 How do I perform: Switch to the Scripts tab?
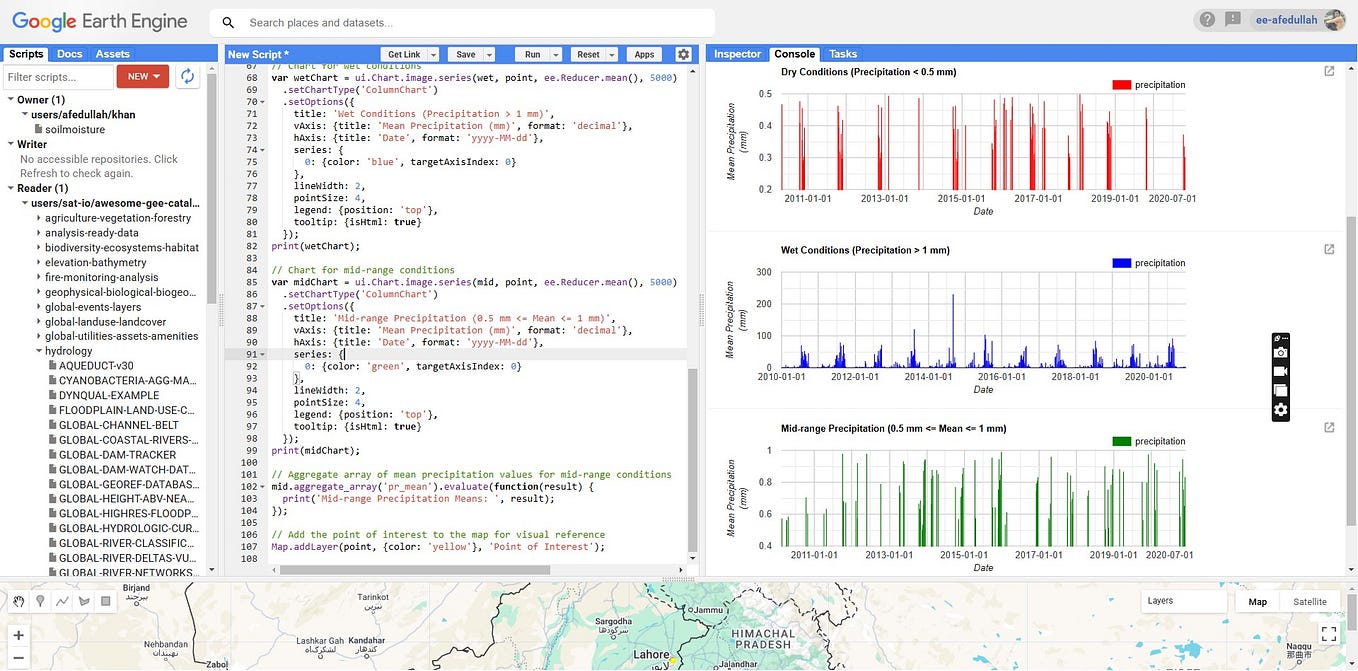(26, 54)
